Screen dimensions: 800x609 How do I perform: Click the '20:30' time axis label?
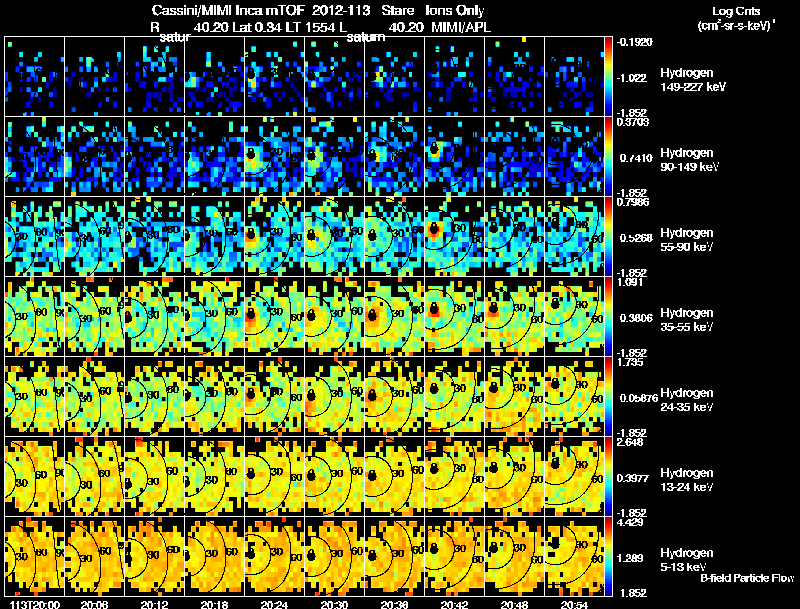tap(334, 605)
